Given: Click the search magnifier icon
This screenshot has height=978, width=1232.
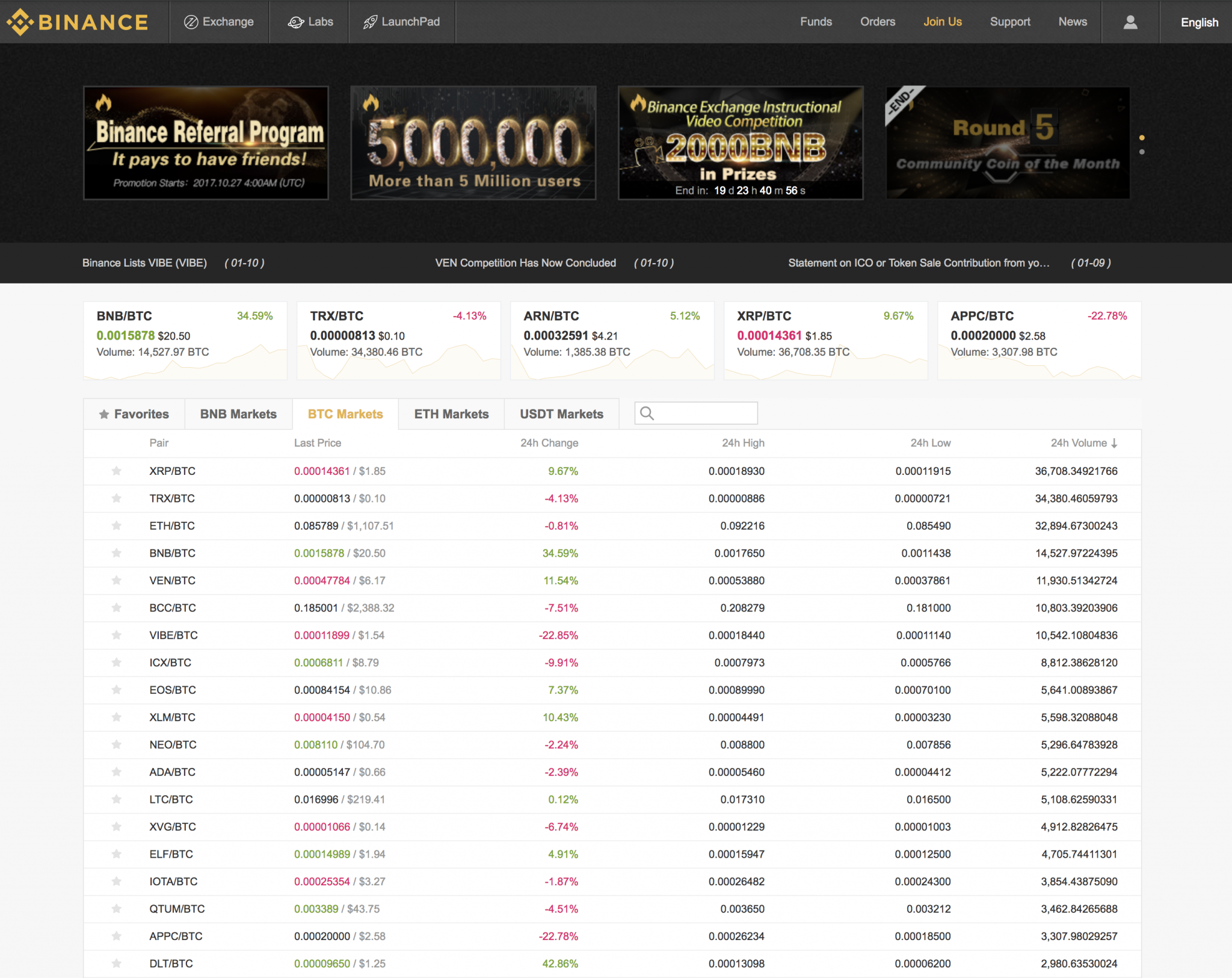Looking at the screenshot, I should point(647,413).
